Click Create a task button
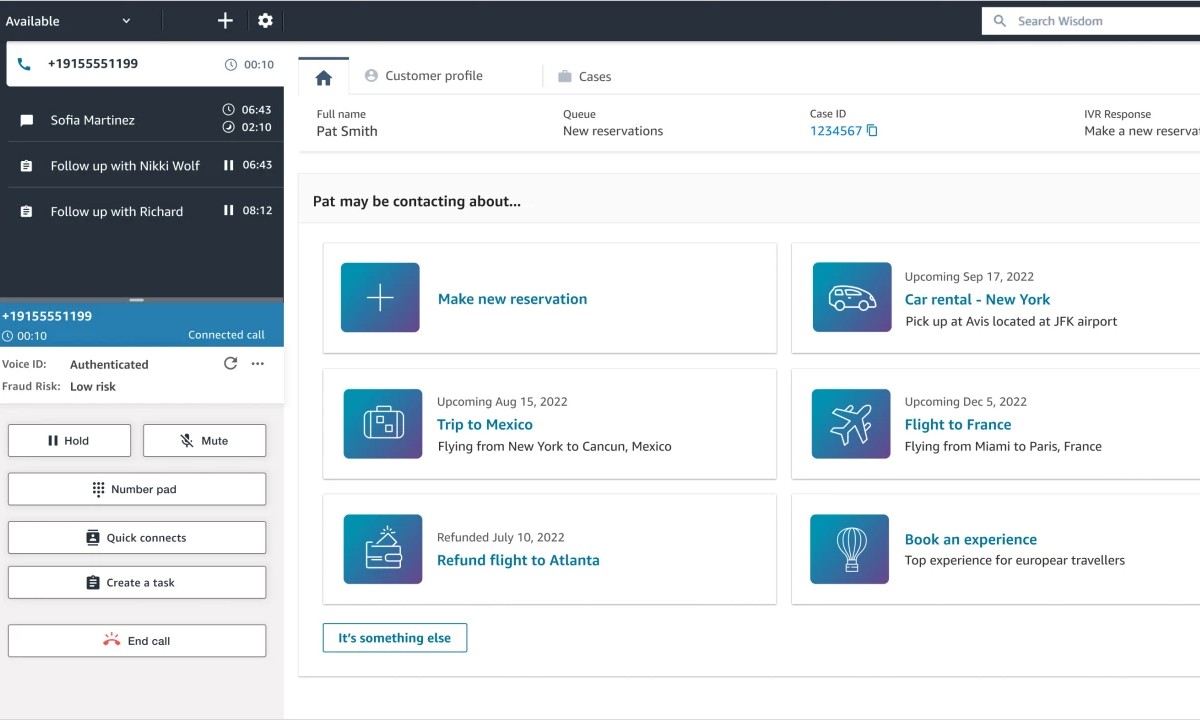 pyautogui.click(x=137, y=583)
